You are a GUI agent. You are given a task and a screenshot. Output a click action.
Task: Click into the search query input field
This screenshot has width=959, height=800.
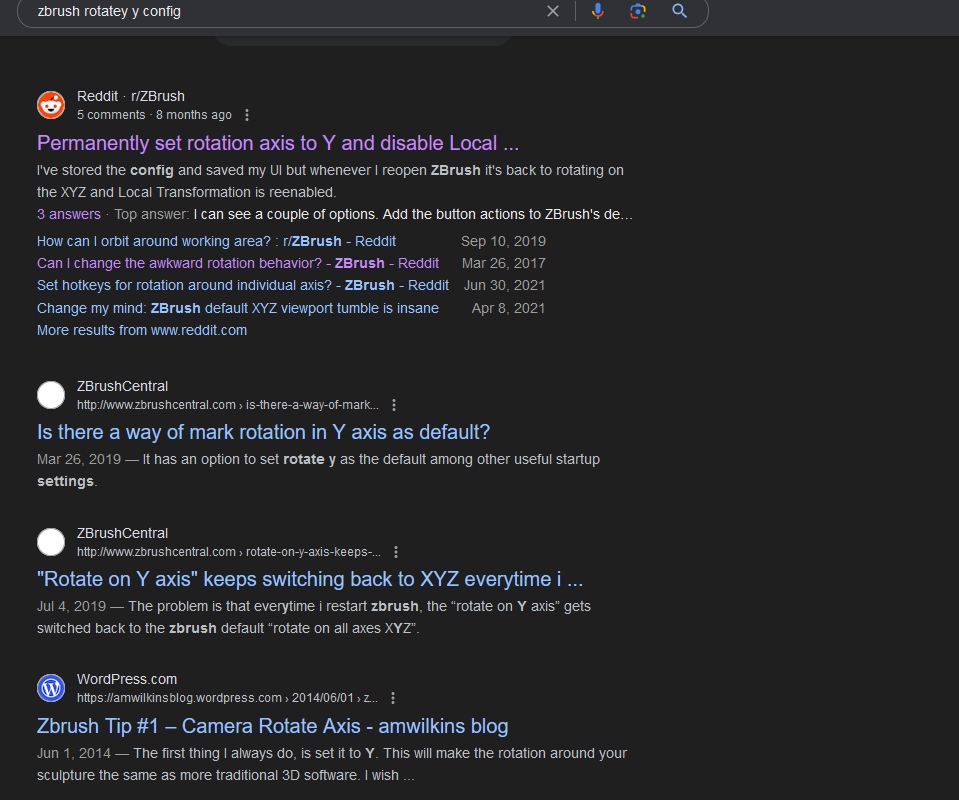coord(280,11)
